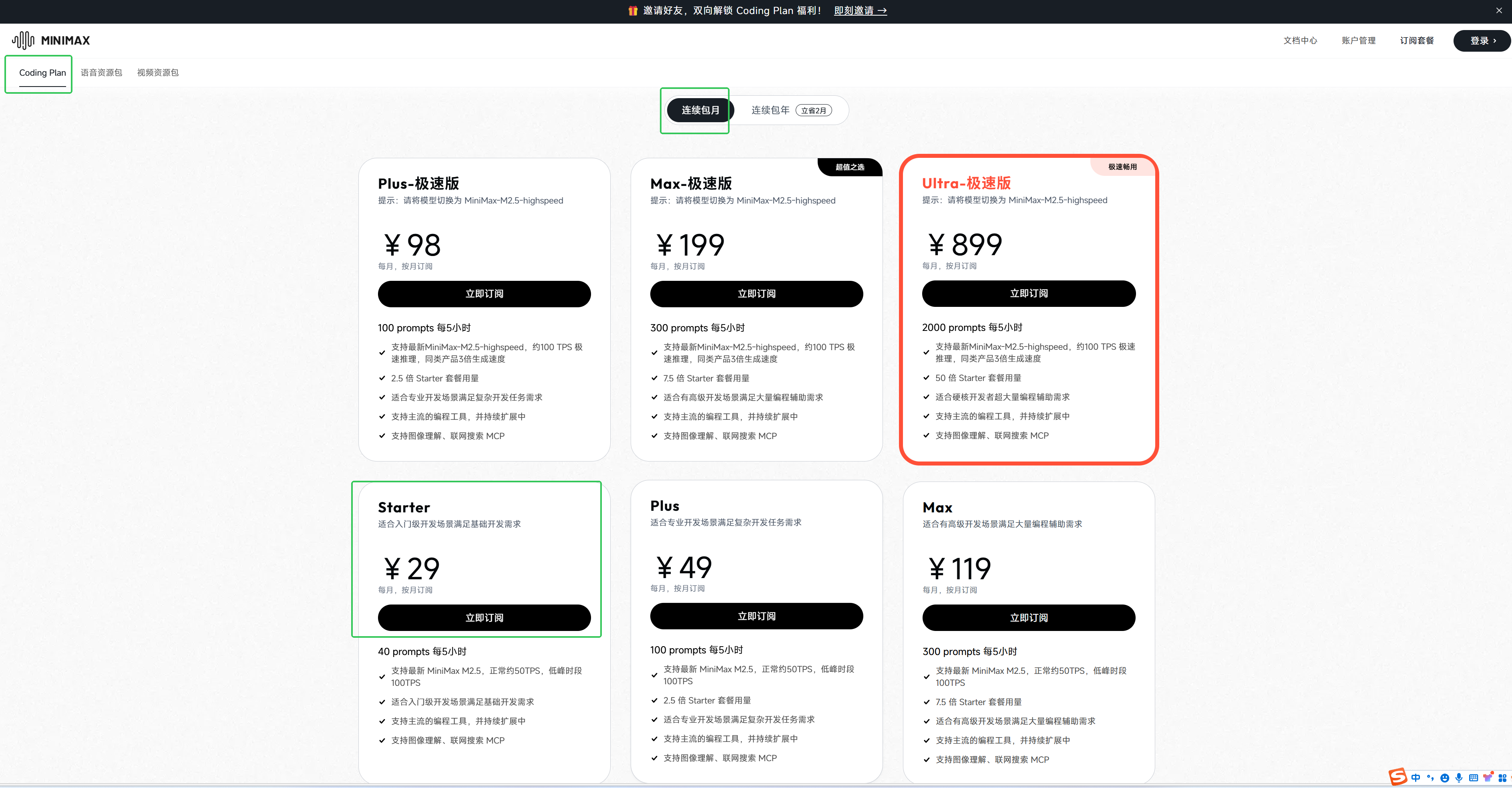Open Sogou skin shirt icon
The image size is (1512, 788).
1487,778
